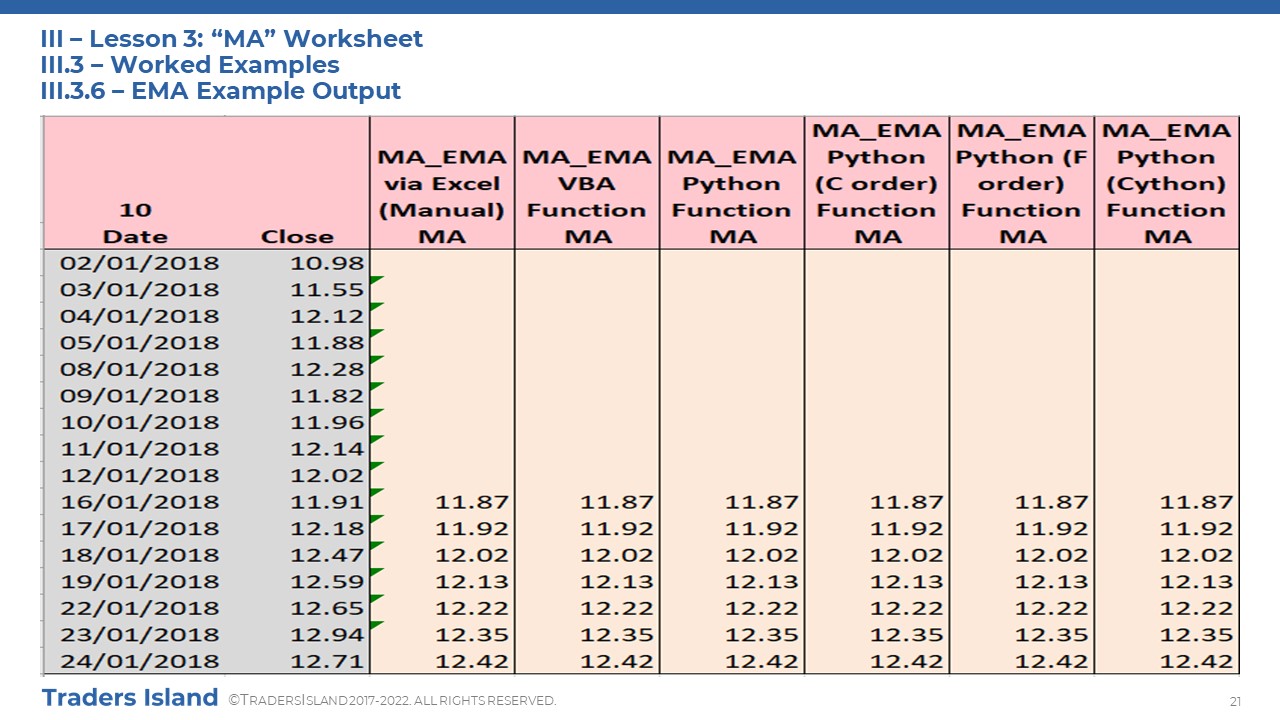Click Python Function EMA value for 18/01/2018
1280x720 pixels.
coord(762,555)
